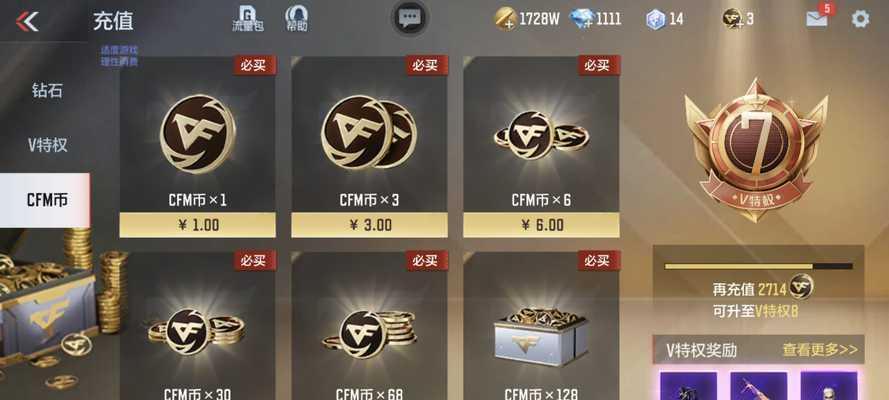Open the mailbox envelope icon
889x400 pixels.
click(817, 19)
